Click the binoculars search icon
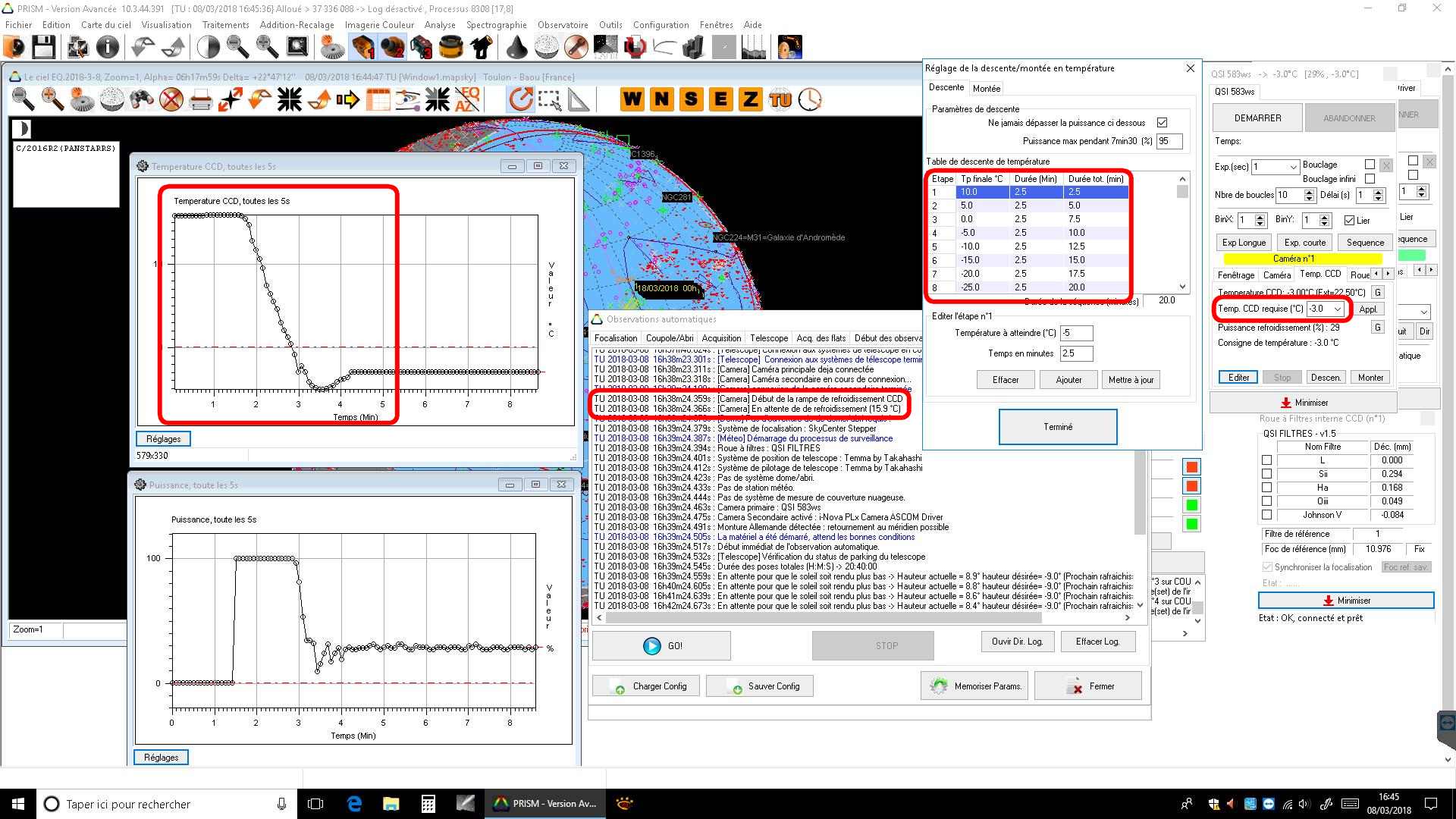The height and width of the screenshot is (819, 1456). [142, 99]
